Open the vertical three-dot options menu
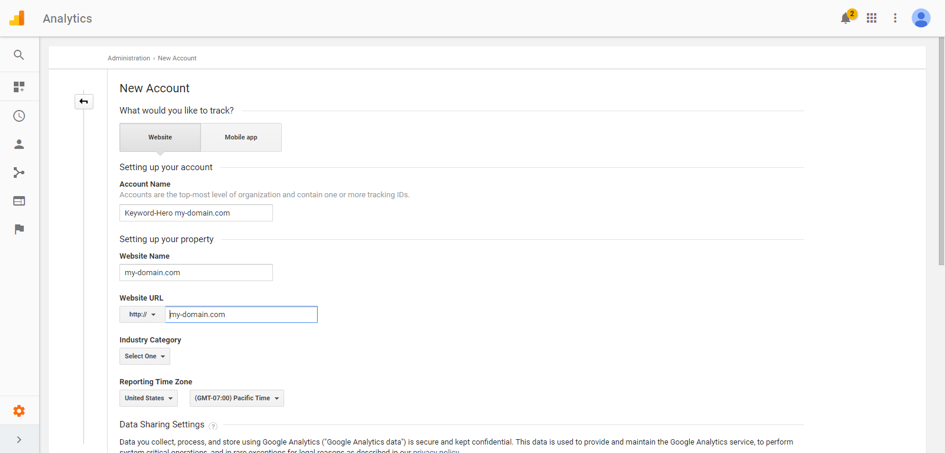The height and width of the screenshot is (453, 945). coord(895,18)
